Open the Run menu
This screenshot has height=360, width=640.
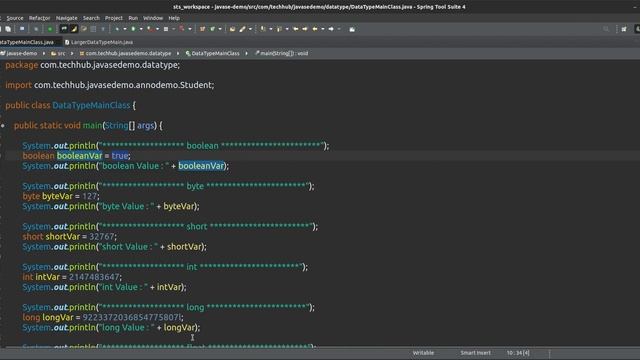(133, 18)
